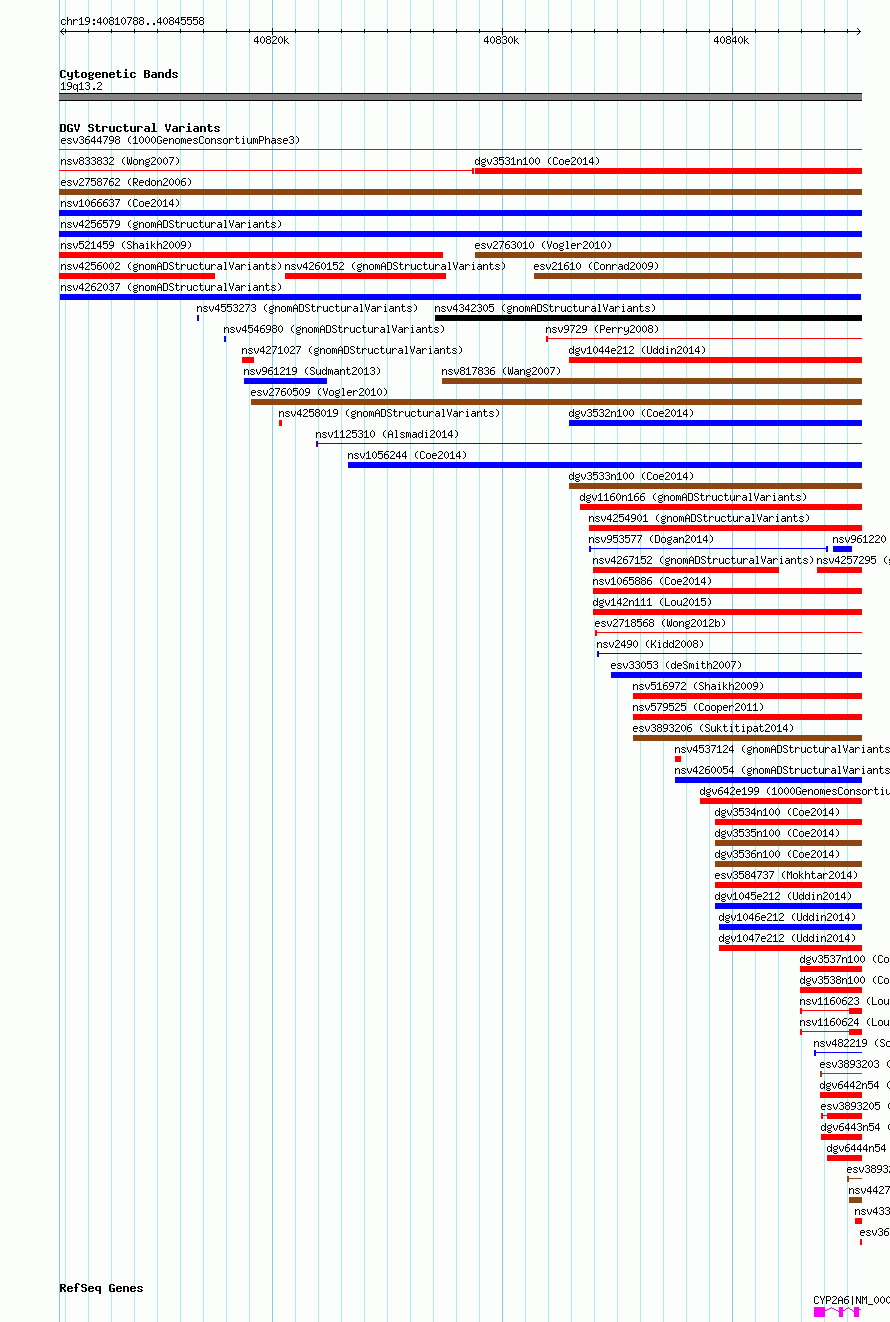Click the RefSeq Genes track heading

(x=101, y=1288)
